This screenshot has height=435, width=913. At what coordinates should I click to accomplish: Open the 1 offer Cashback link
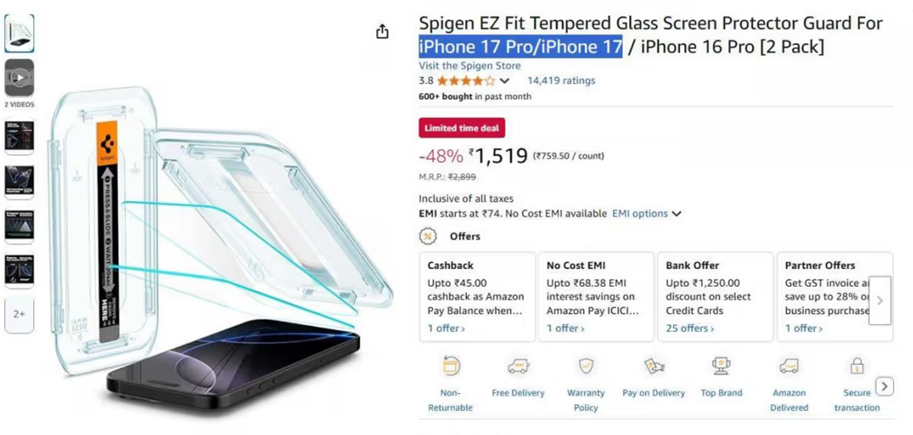click(446, 328)
